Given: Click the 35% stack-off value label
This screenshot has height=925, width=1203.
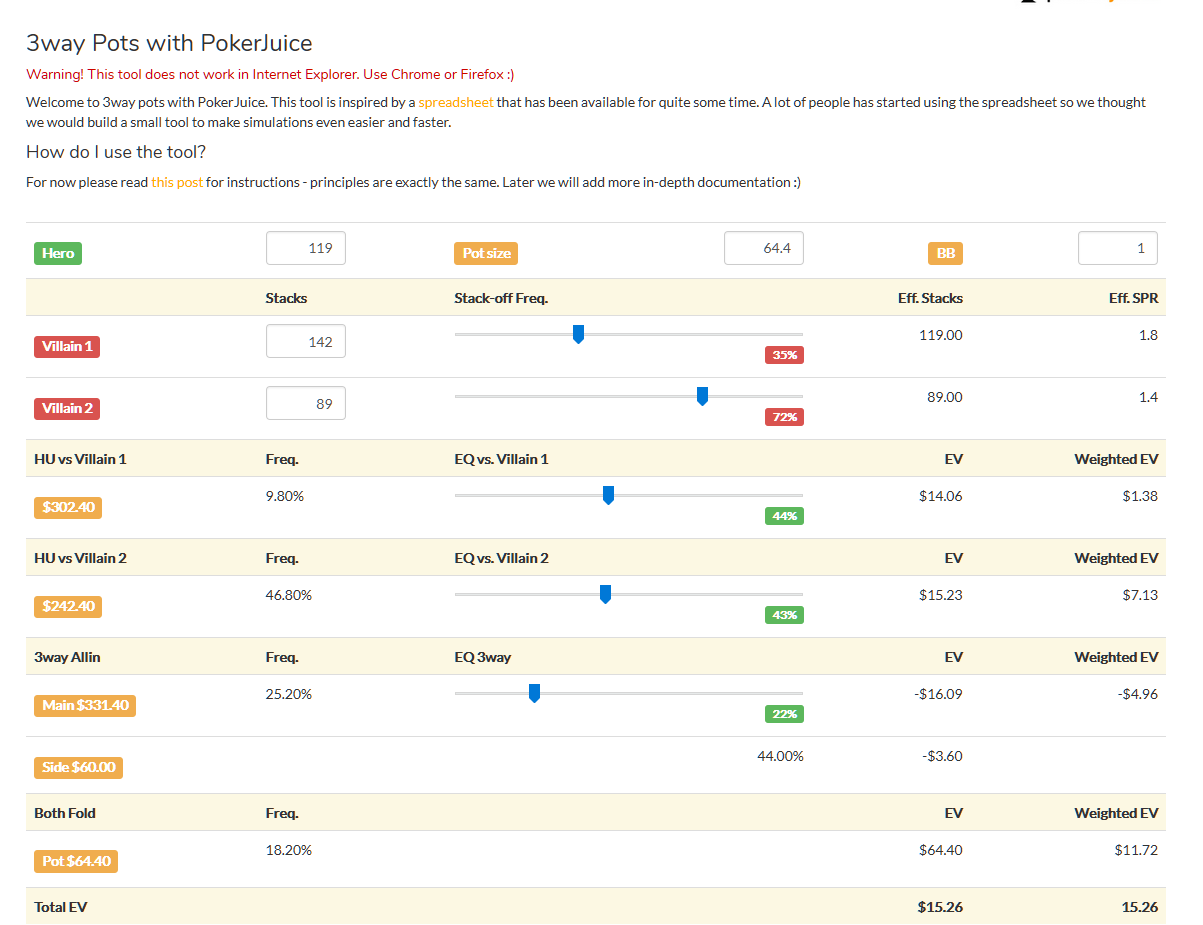Looking at the screenshot, I should (784, 355).
